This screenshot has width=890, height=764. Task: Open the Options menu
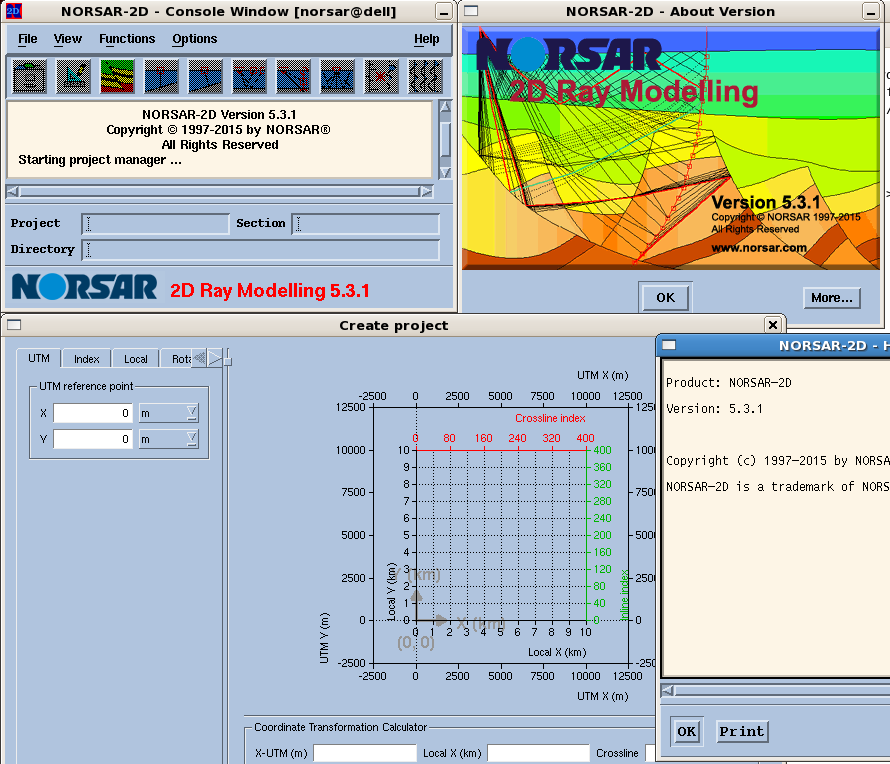pyautogui.click(x=195, y=39)
